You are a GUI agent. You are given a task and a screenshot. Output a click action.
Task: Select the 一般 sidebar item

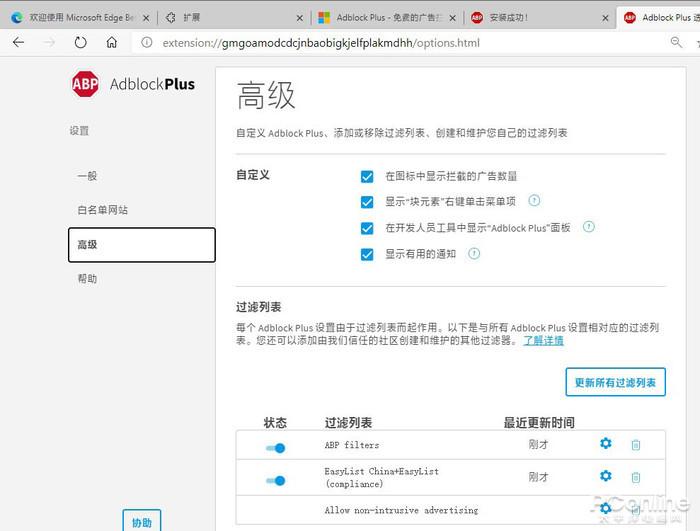point(87,176)
